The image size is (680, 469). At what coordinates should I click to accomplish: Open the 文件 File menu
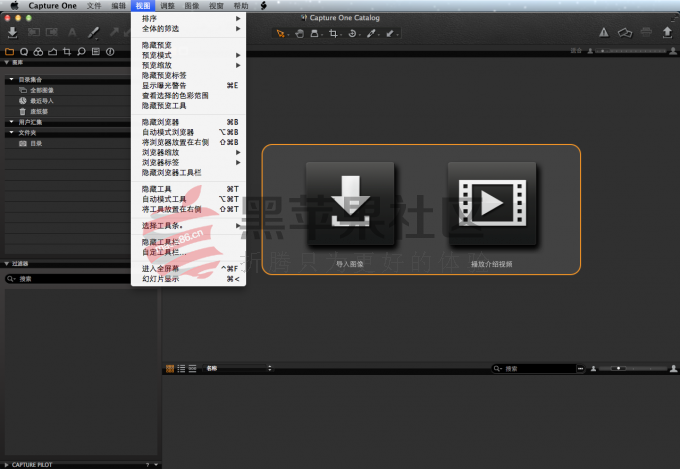pos(94,6)
